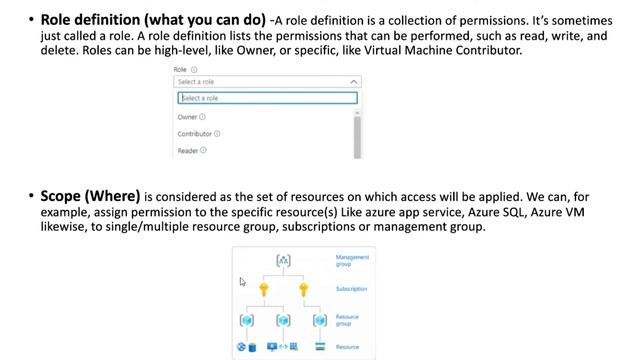Choose the Contributor role from the list
The width and height of the screenshot is (640, 360).
pos(194,134)
